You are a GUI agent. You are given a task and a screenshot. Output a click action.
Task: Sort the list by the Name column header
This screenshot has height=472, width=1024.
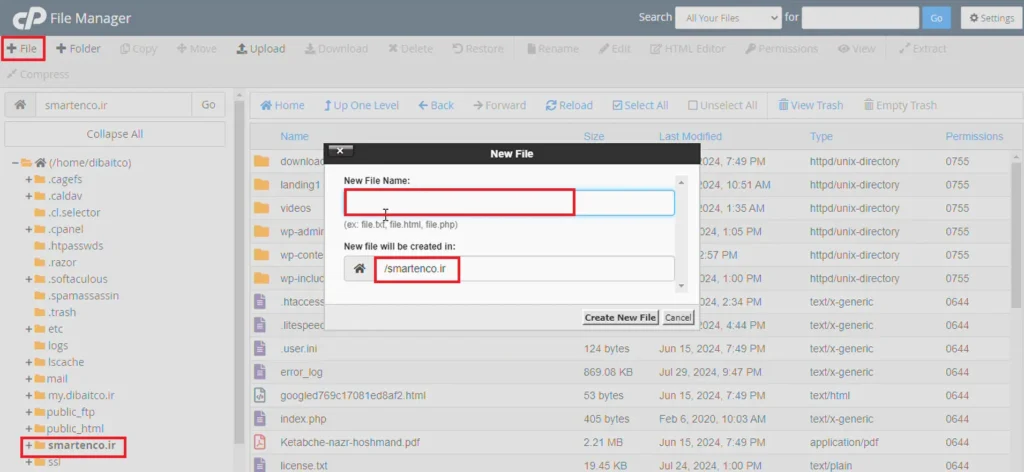point(294,136)
